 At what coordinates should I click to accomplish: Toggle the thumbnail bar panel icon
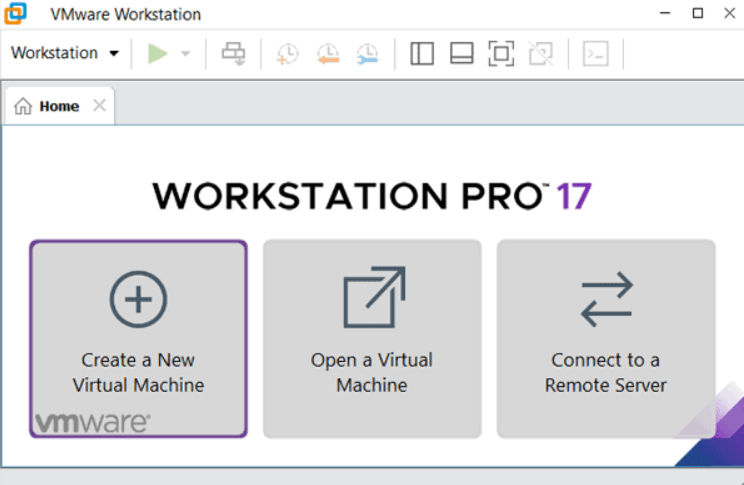pyautogui.click(x=461, y=53)
